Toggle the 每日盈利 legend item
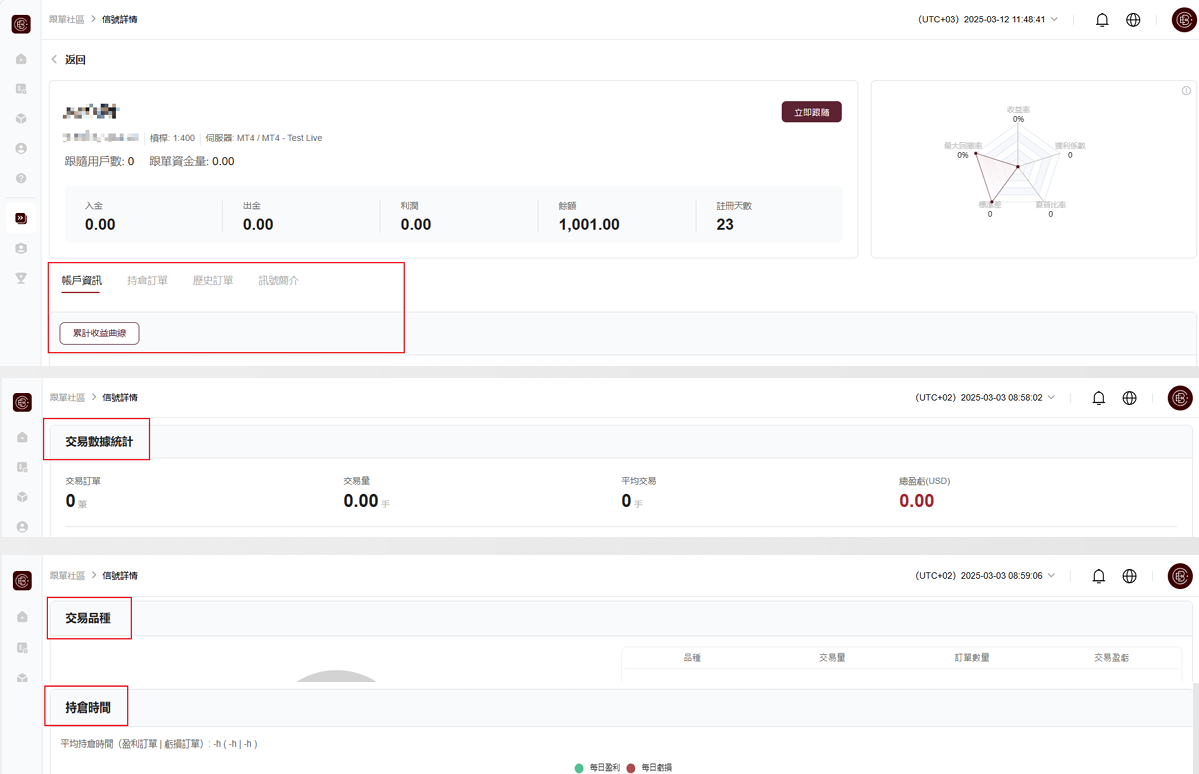The image size is (1199, 774). pos(598,767)
